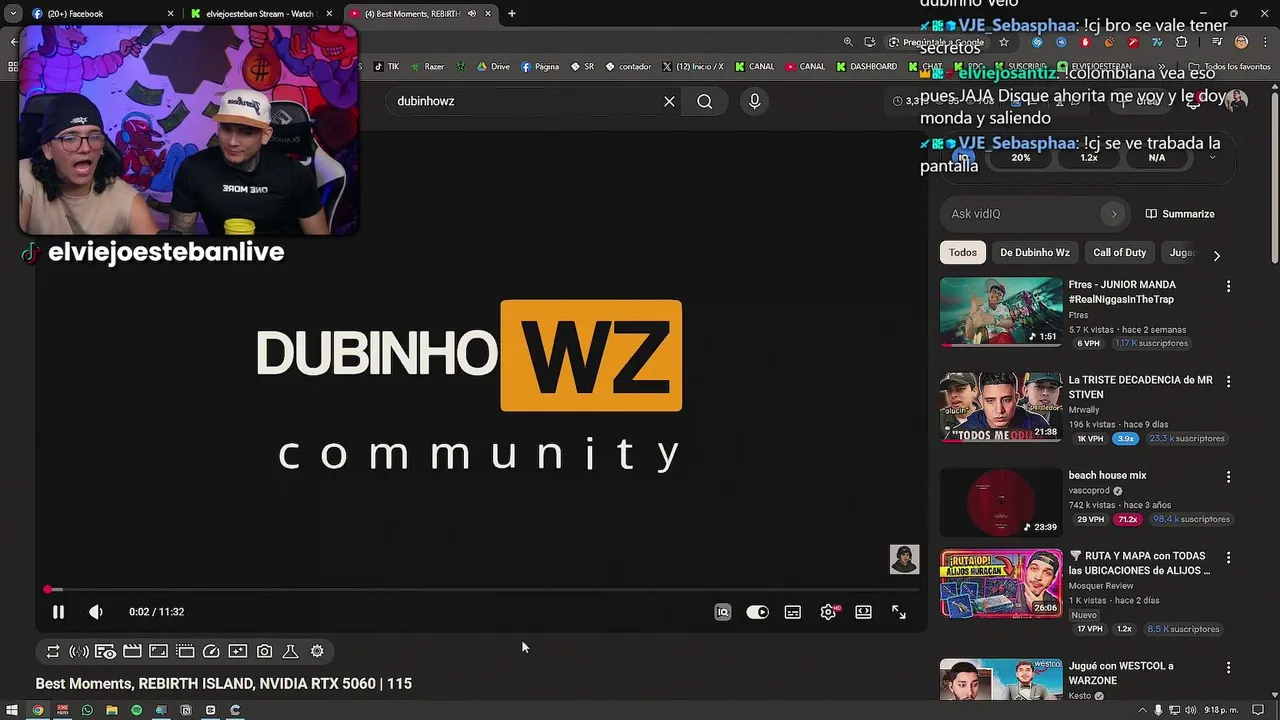Screen dimensions: 1280x720
Task: Open the playback speed gauge icon
Action: tap(211, 651)
